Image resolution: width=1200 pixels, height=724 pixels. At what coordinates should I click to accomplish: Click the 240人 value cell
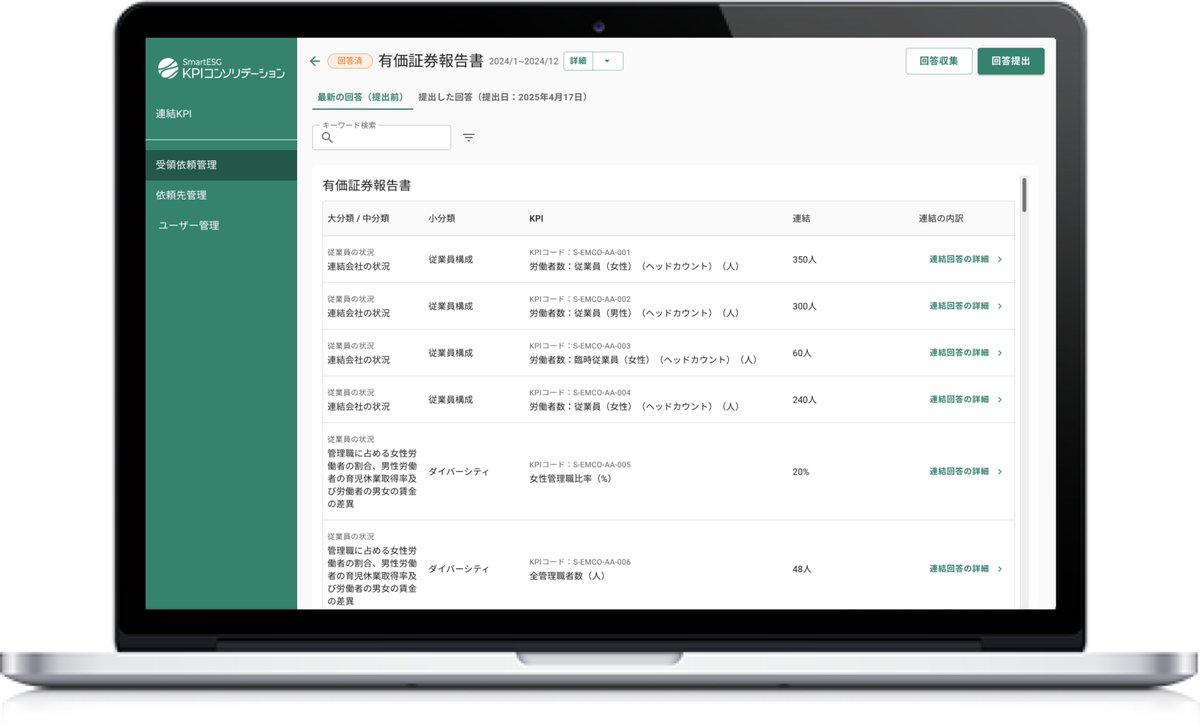[x=804, y=399]
